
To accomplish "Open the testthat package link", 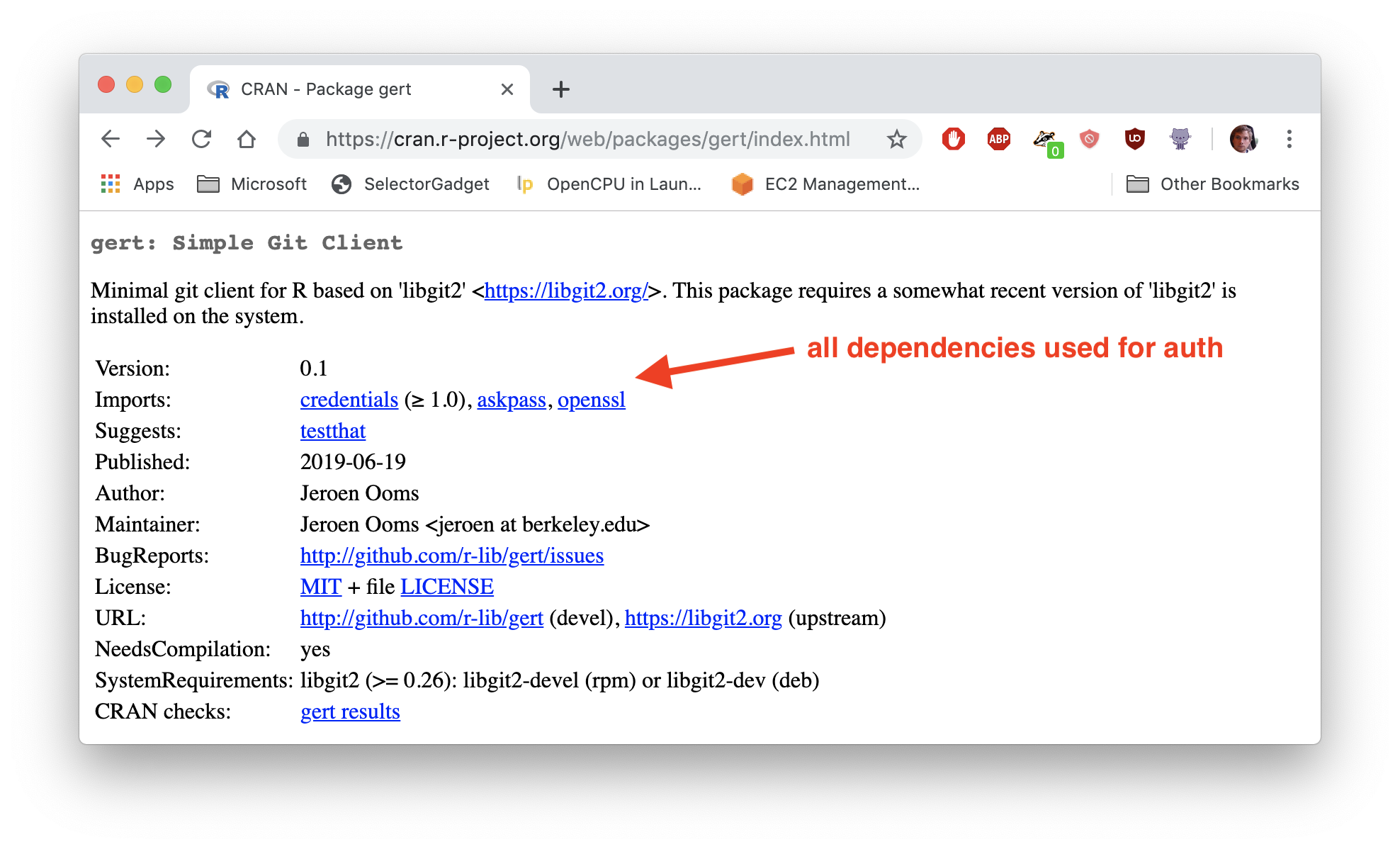I will click(x=333, y=431).
